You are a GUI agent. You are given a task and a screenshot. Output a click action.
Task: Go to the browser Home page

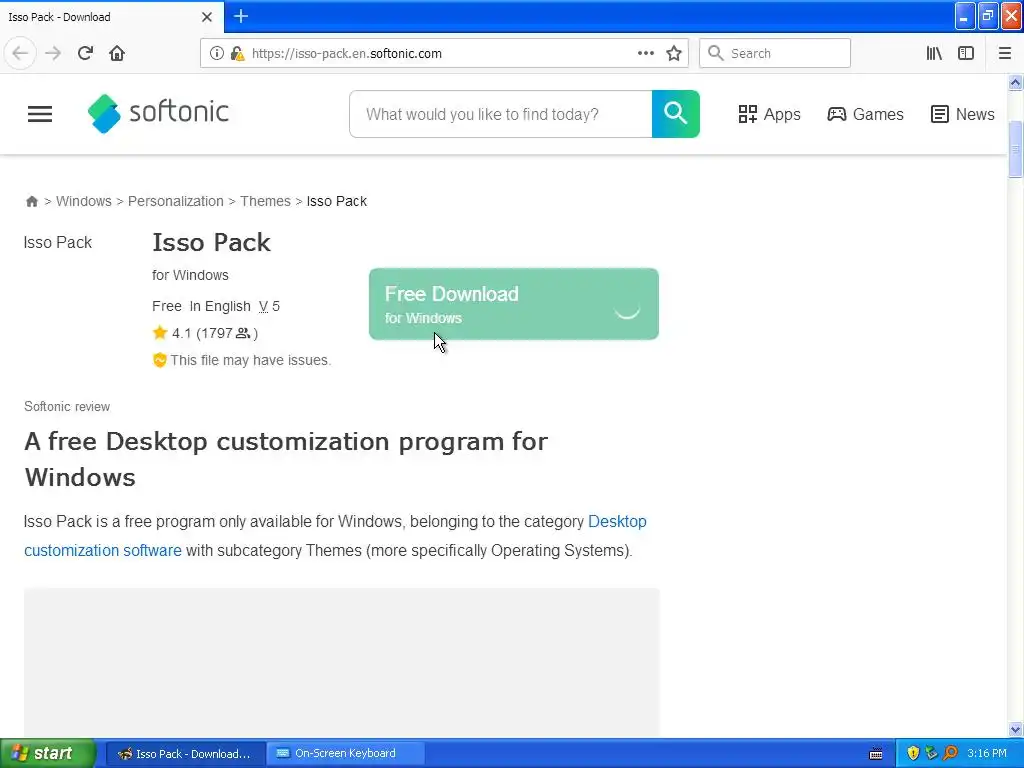point(117,54)
